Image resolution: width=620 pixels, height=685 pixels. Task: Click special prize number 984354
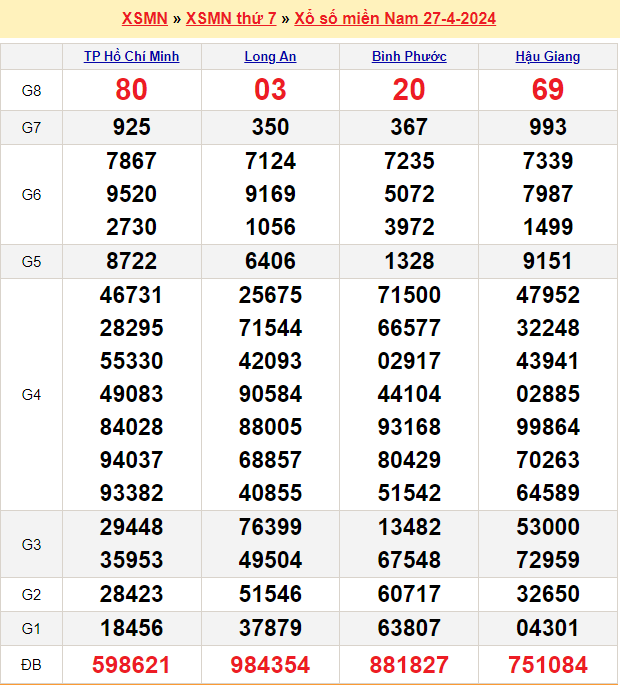(270, 664)
